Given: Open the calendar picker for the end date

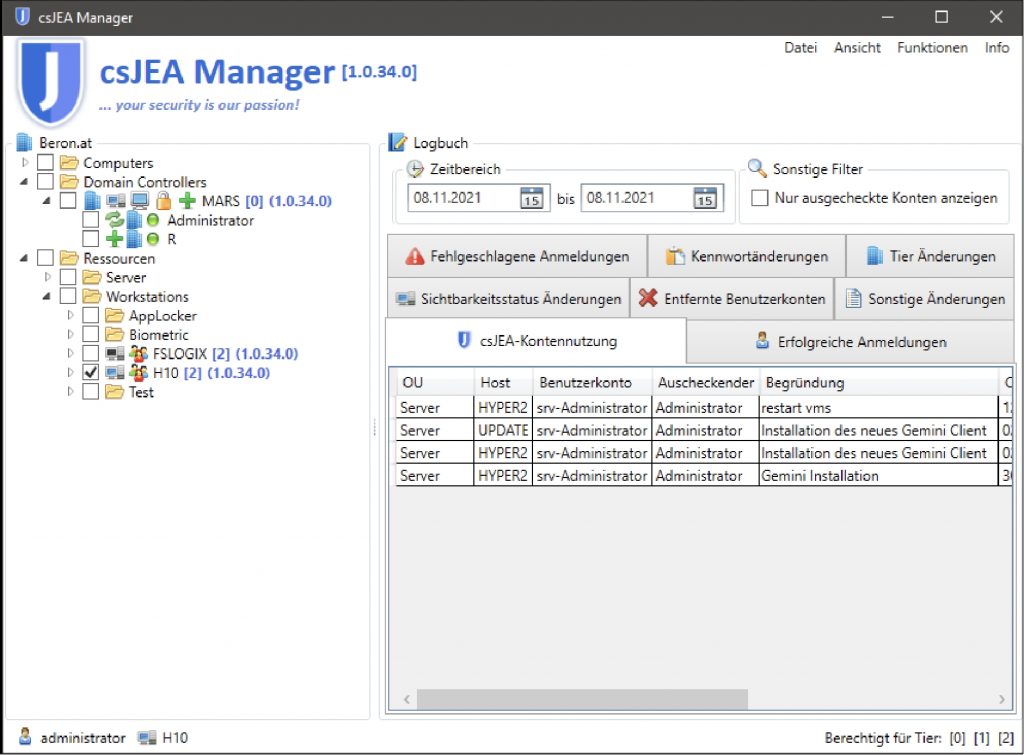Looking at the screenshot, I should coord(705,198).
